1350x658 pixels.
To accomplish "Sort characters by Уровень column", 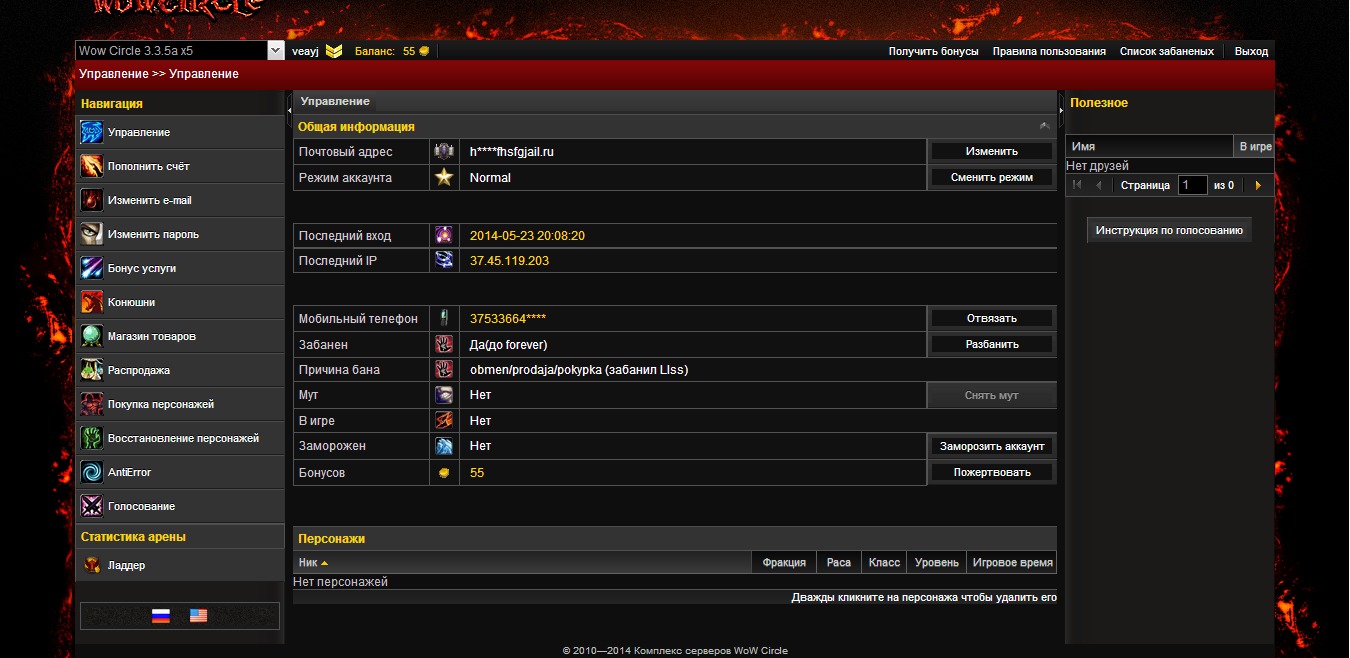I will (937, 563).
